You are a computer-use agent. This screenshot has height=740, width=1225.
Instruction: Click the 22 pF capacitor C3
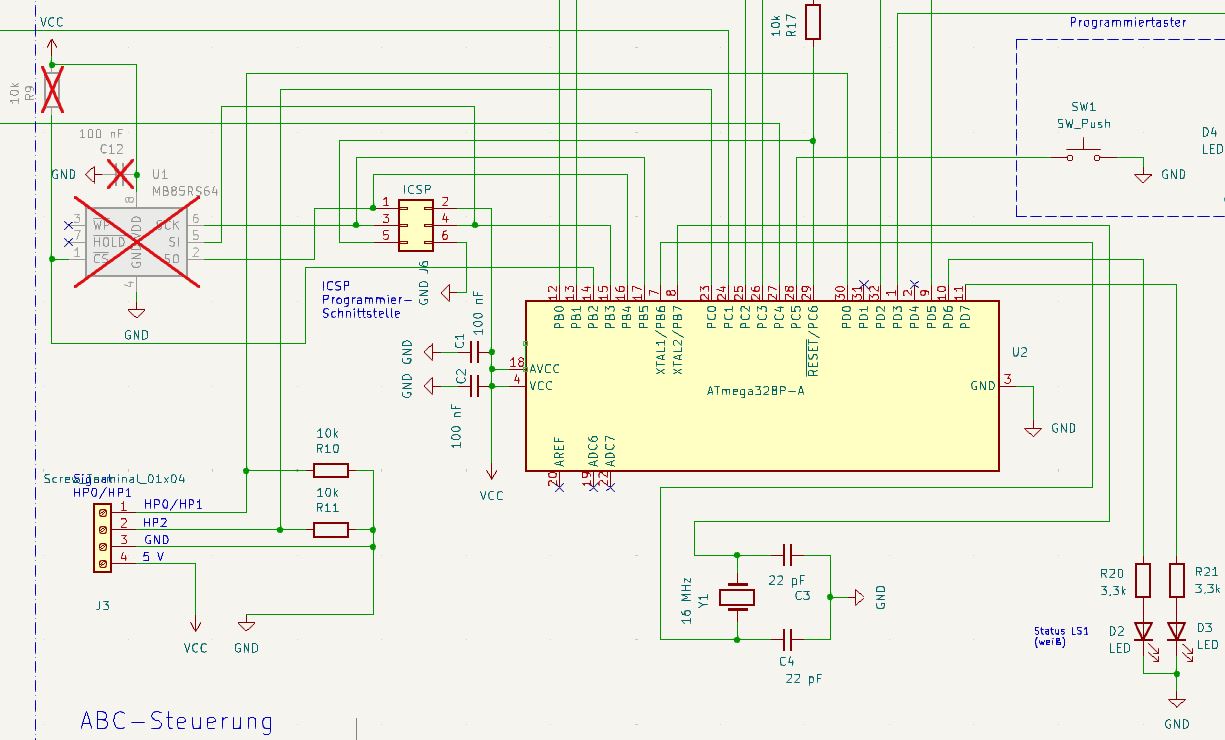coord(789,555)
